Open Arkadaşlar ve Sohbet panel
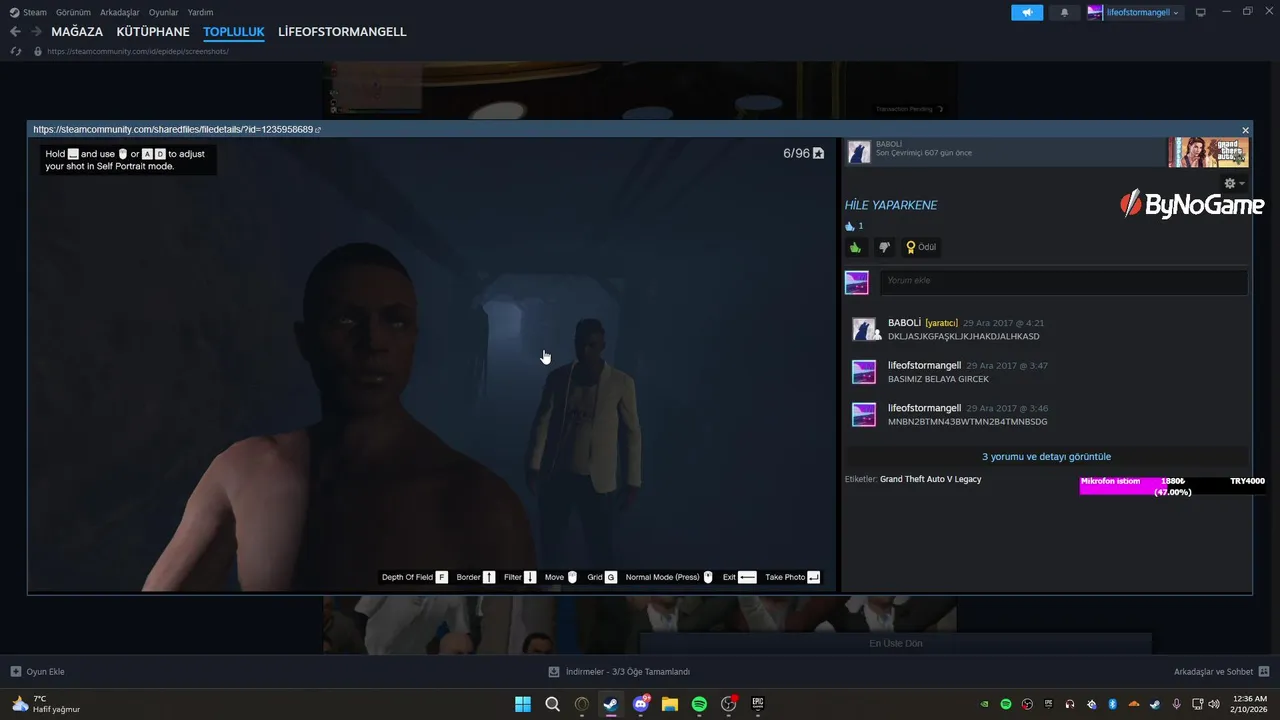 point(1221,672)
